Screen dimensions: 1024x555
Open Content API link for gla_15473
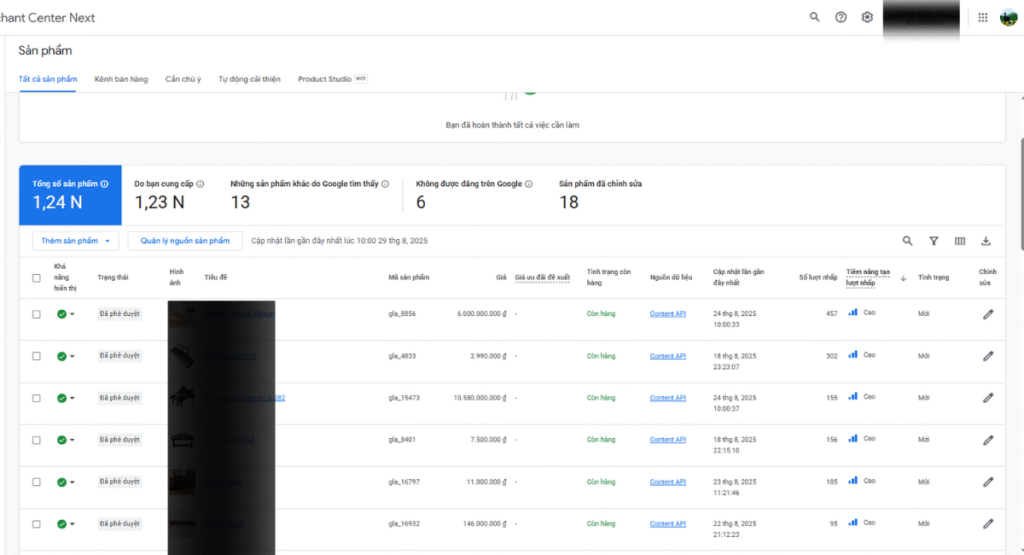[667, 398]
